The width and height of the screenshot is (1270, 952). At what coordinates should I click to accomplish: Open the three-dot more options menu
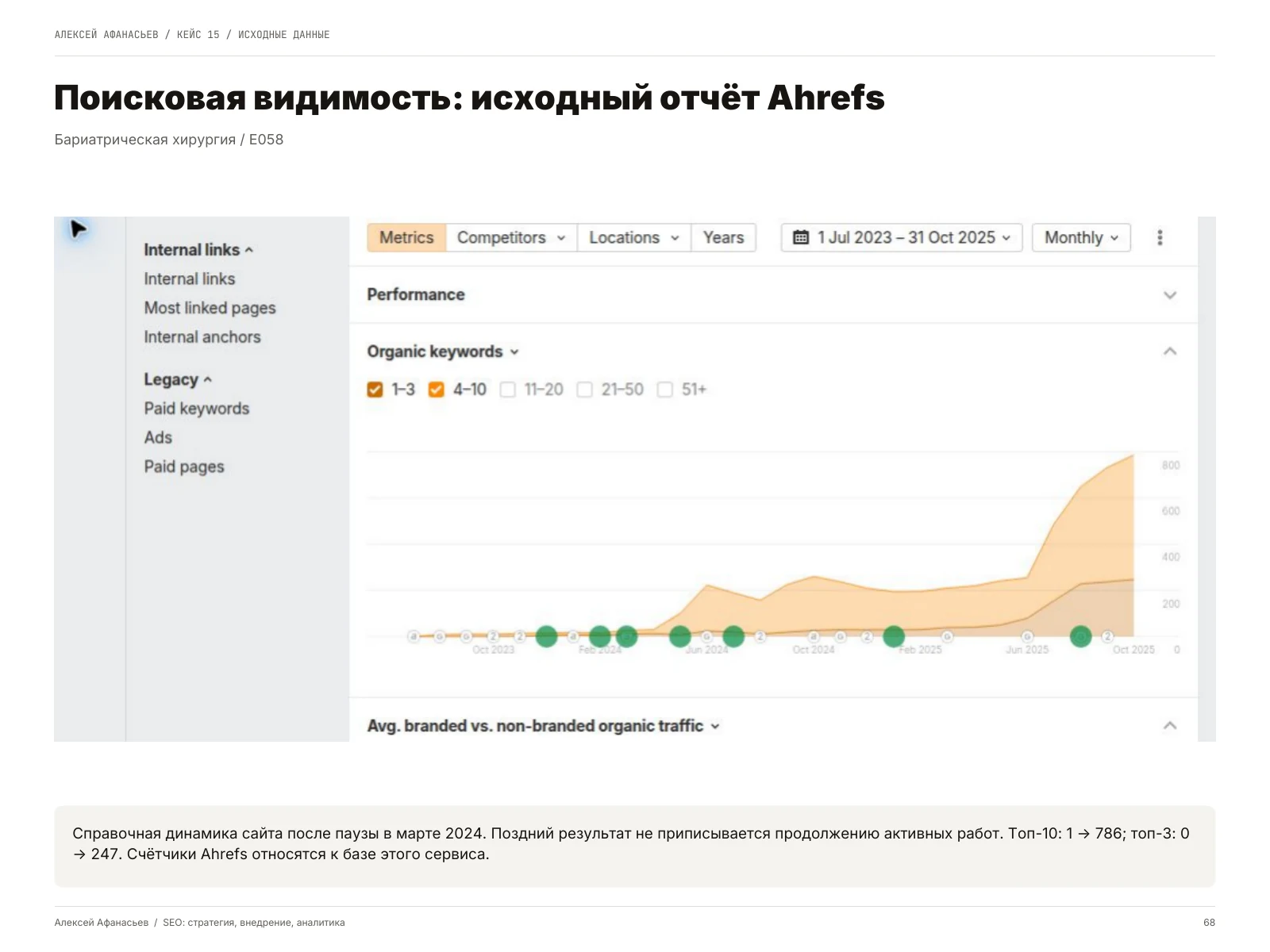click(x=1160, y=237)
